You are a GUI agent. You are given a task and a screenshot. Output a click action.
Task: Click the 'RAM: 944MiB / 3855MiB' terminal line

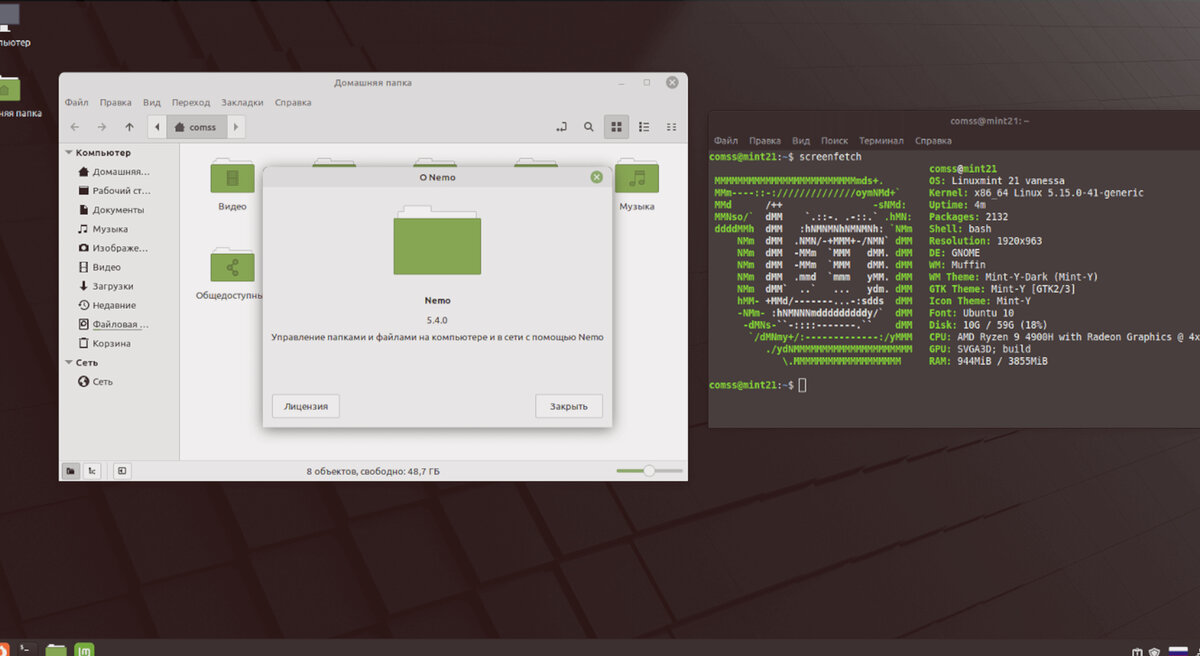[x=988, y=361]
